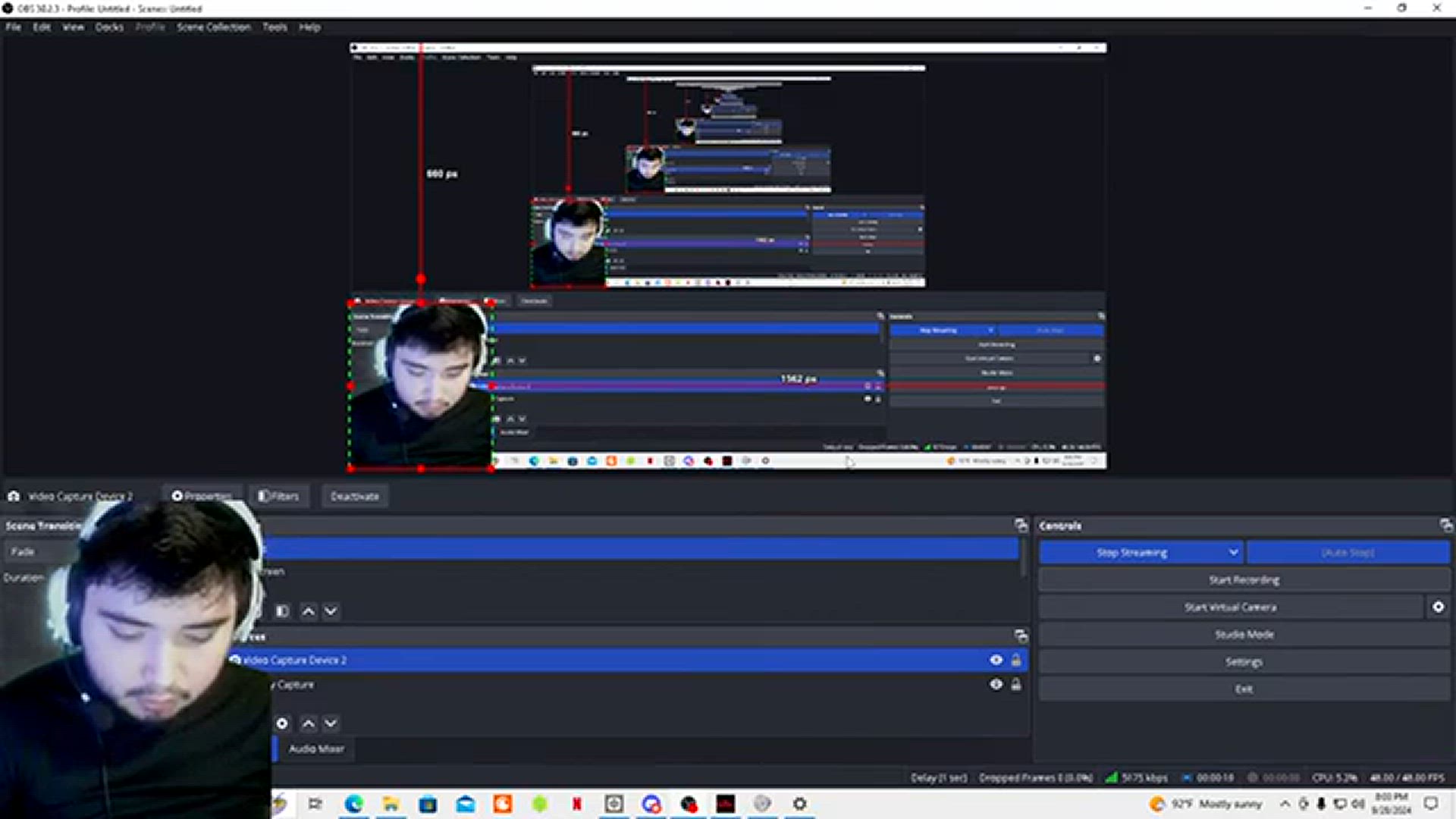Open source properties gear in Sources toolbar
Image resolution: width=1456 pixels, height=819 pixels.
282,723
